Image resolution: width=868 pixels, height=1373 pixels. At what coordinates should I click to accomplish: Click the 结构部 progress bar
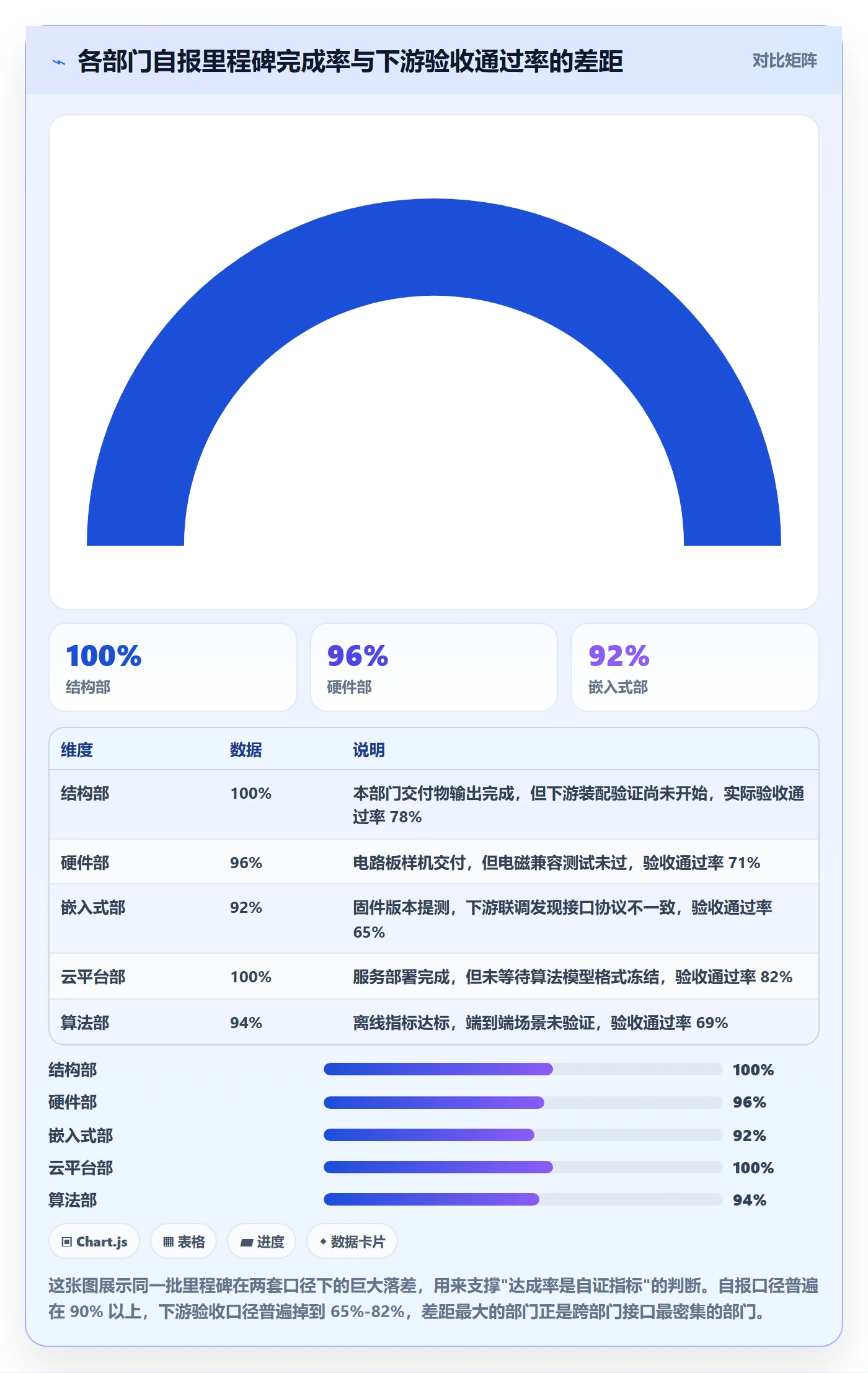coord(523,1069)
